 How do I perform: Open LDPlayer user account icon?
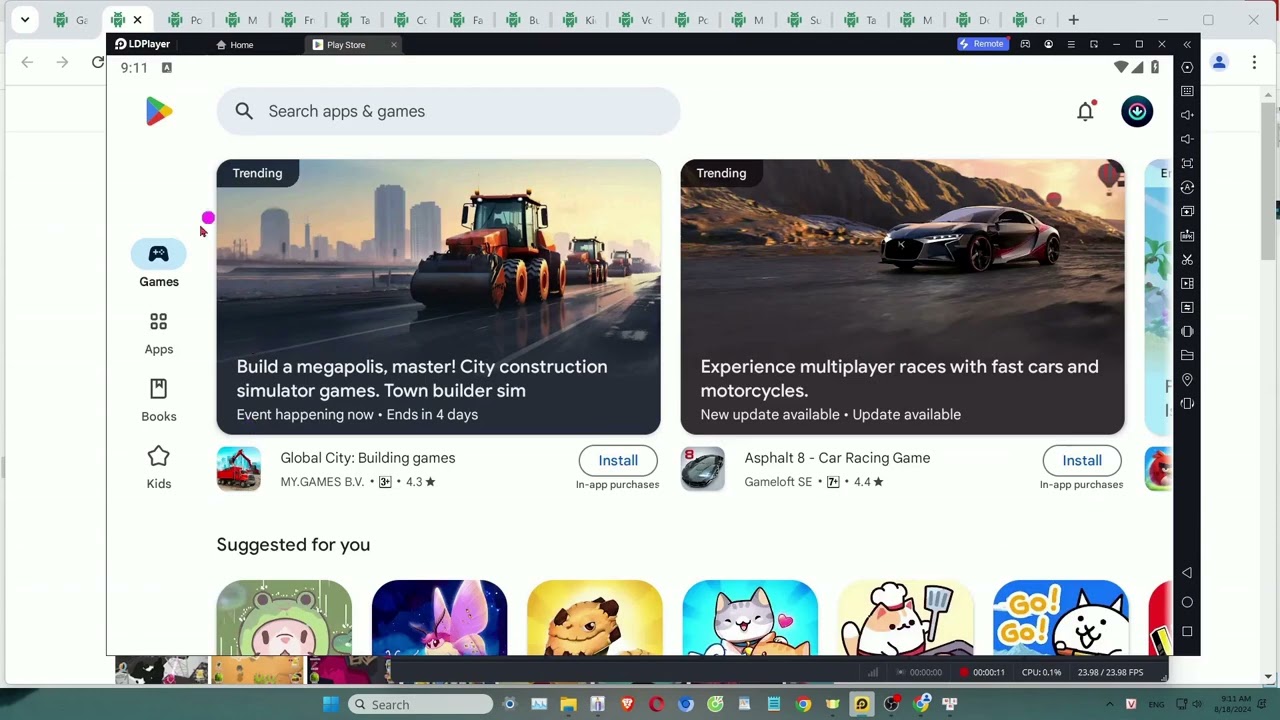[x=1048, y=44]
